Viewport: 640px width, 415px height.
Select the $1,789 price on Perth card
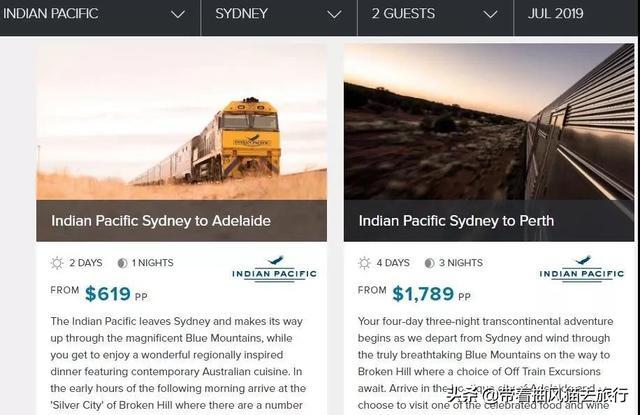(x=423, y=294)
